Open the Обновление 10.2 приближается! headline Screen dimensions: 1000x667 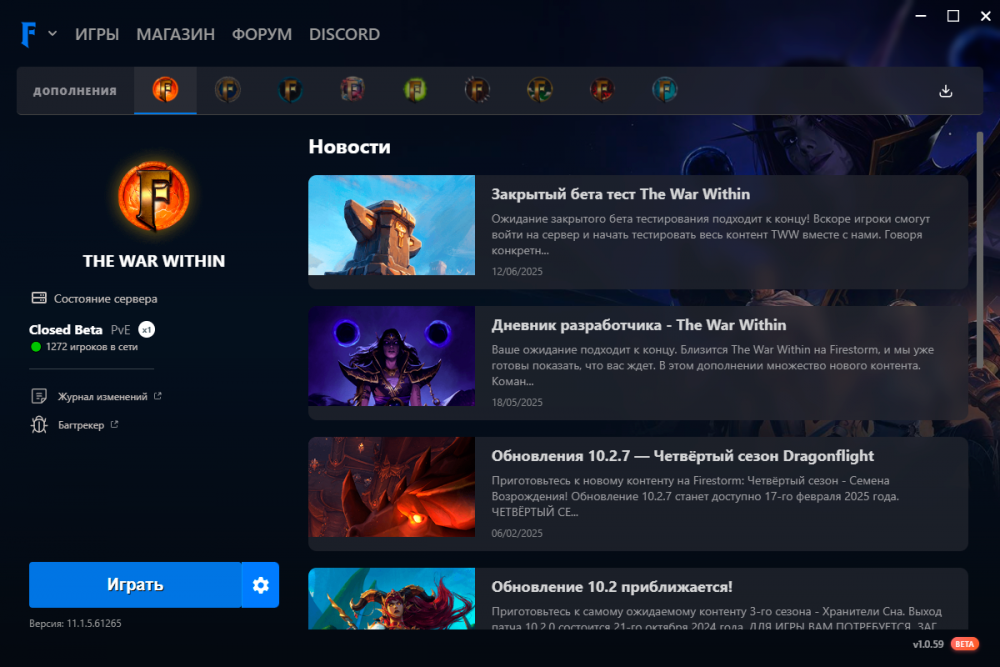(x=612, y=586)
